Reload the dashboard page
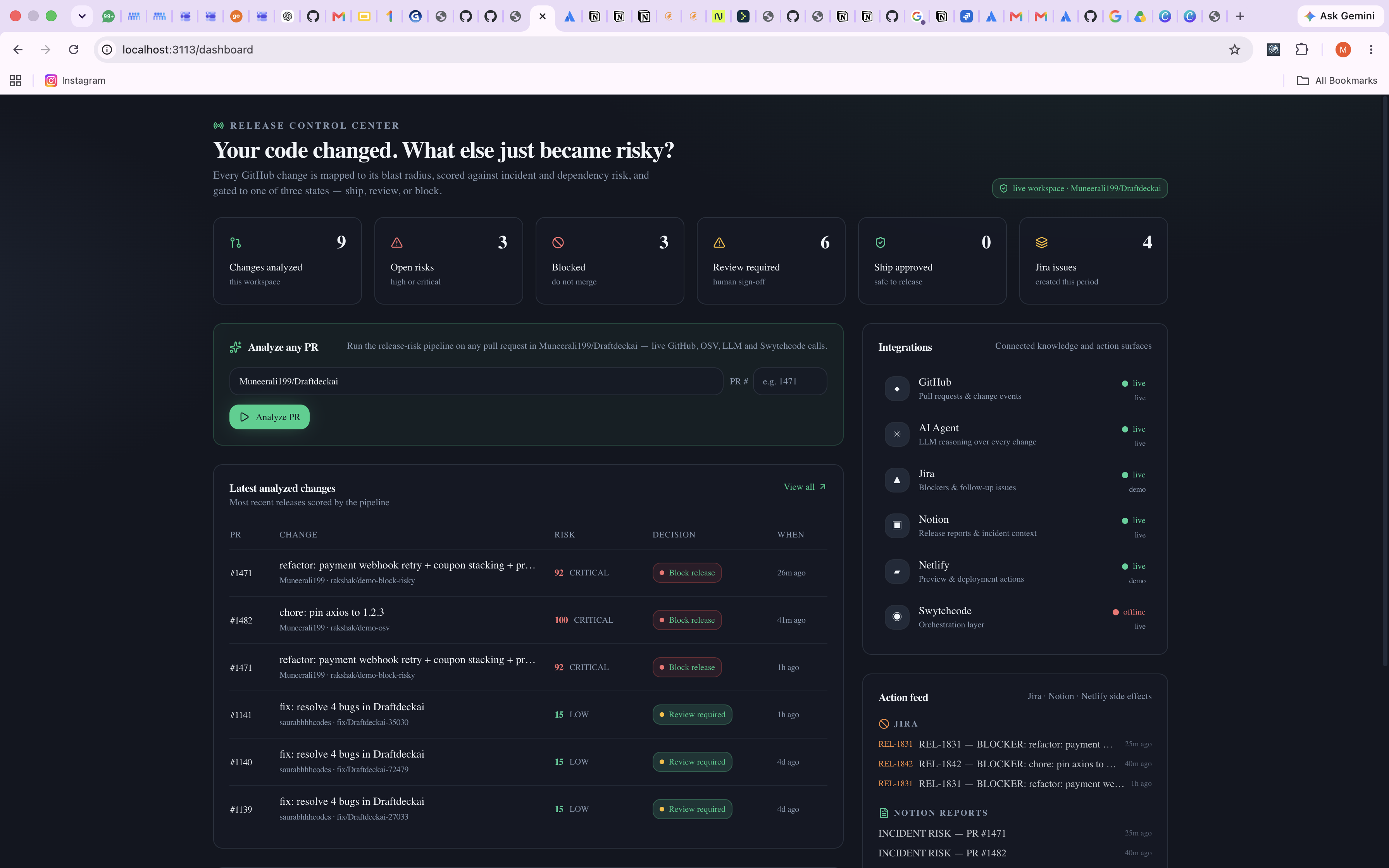The height and width of the screenshot is (868, 1389). point(74,50)
